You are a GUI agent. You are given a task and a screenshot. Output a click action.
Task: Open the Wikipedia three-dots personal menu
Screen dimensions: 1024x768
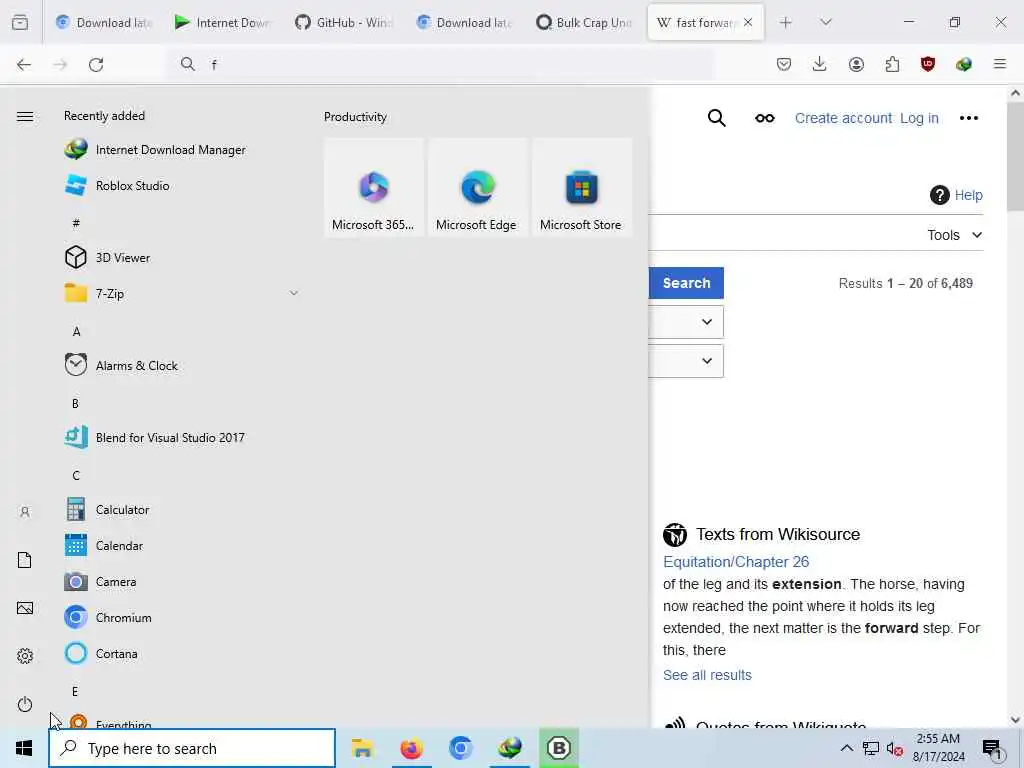click(x=968, y=118)
